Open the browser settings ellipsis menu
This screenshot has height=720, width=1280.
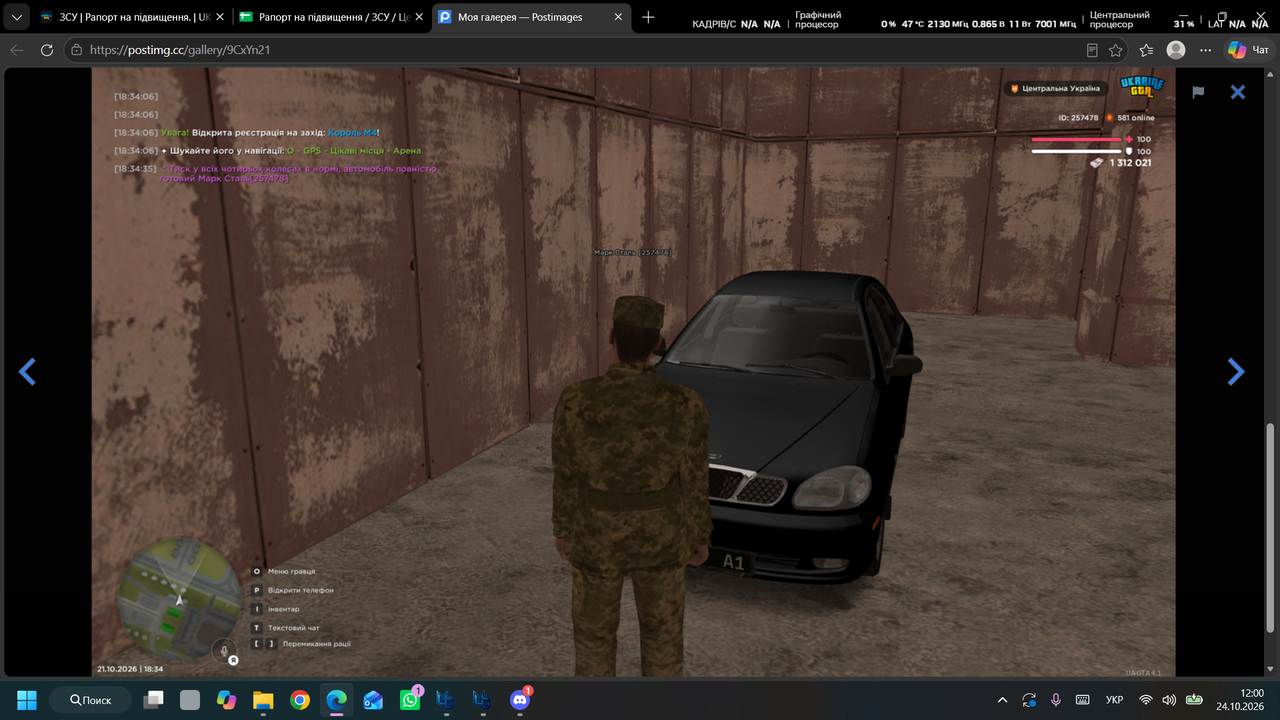point(1206,50)
